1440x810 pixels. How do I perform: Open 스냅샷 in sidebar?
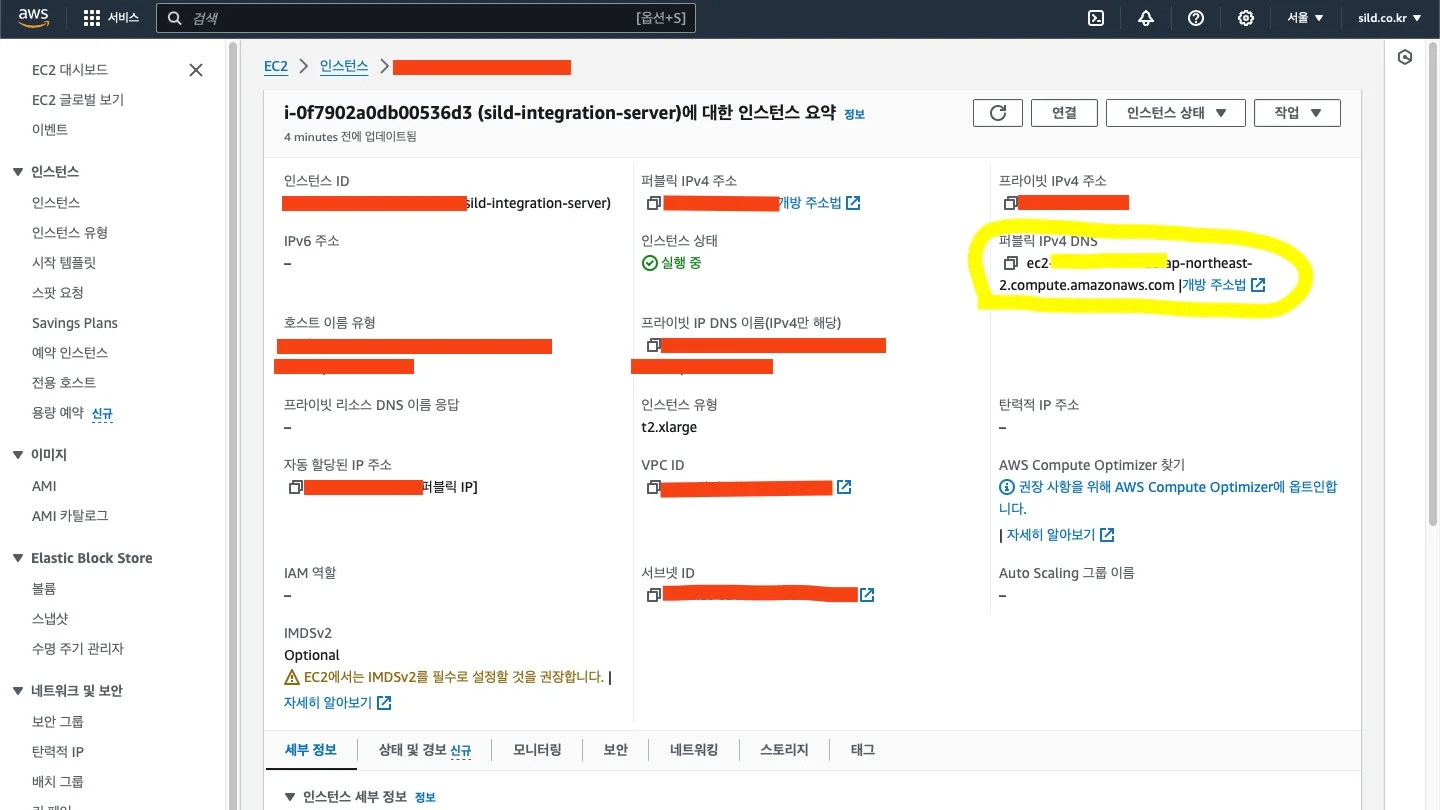tap(50, 619)
